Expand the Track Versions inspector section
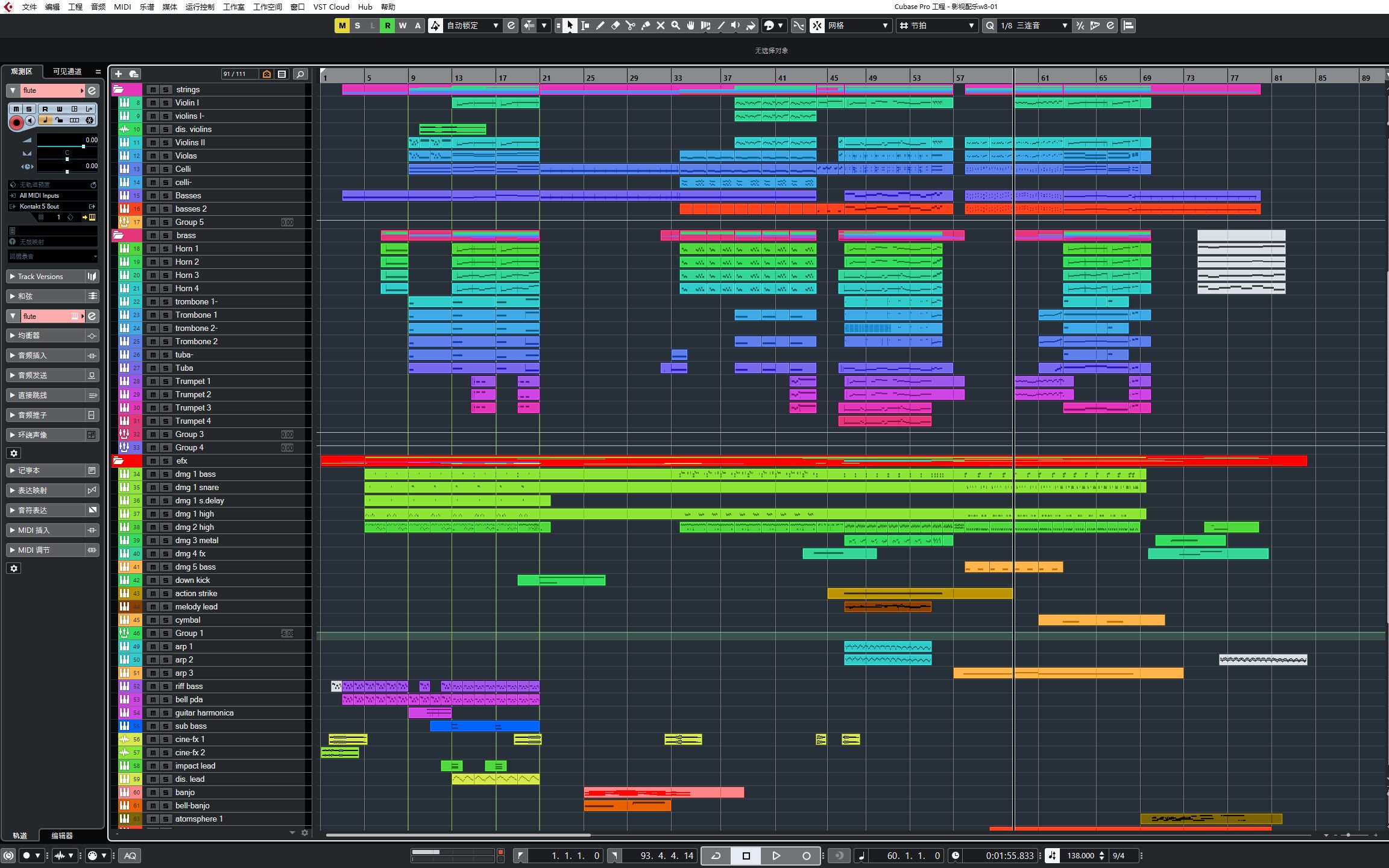 45,277
